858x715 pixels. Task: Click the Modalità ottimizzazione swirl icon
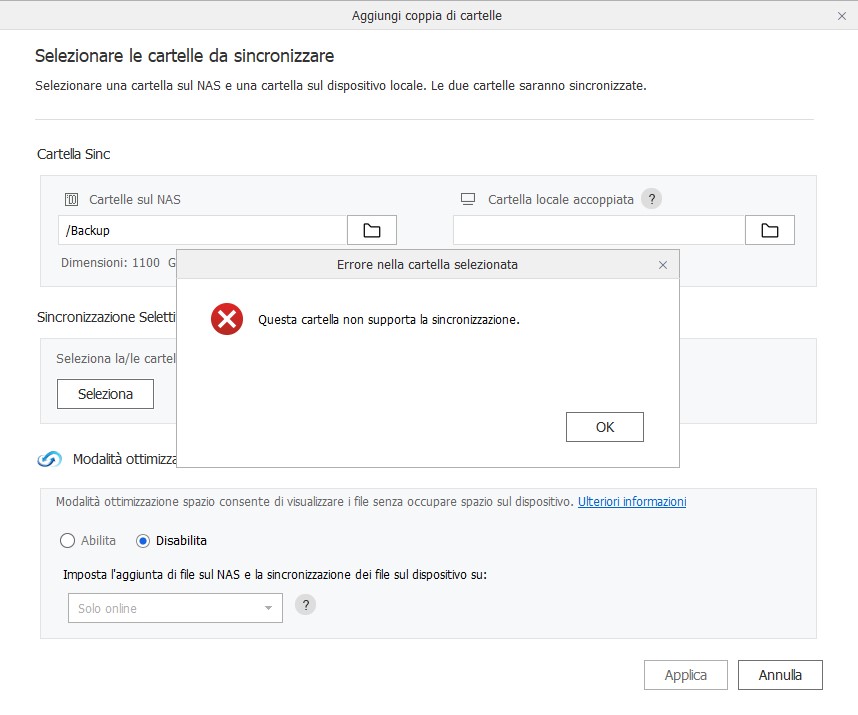coord(50,459)
